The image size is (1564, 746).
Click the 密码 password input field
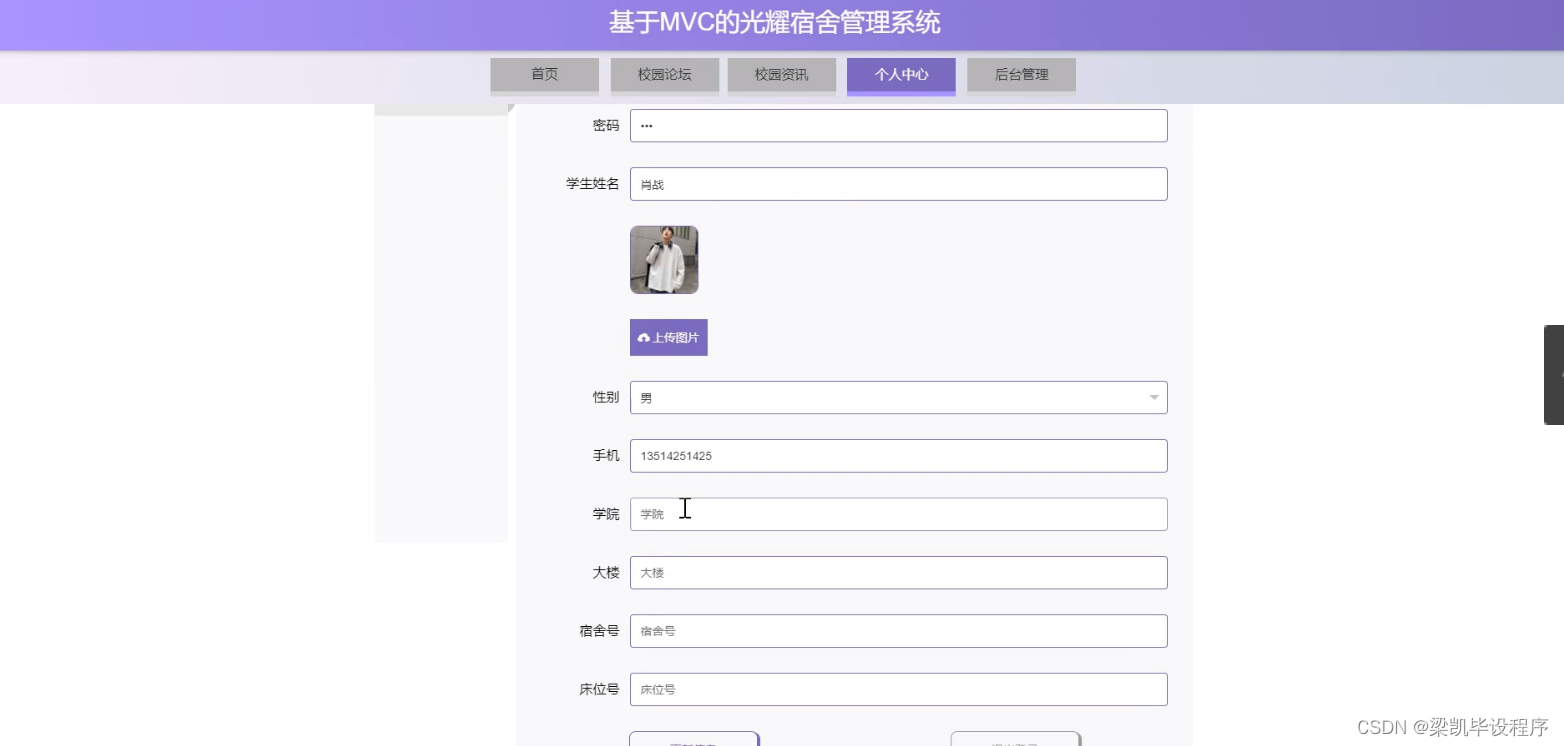click(897, 125)
